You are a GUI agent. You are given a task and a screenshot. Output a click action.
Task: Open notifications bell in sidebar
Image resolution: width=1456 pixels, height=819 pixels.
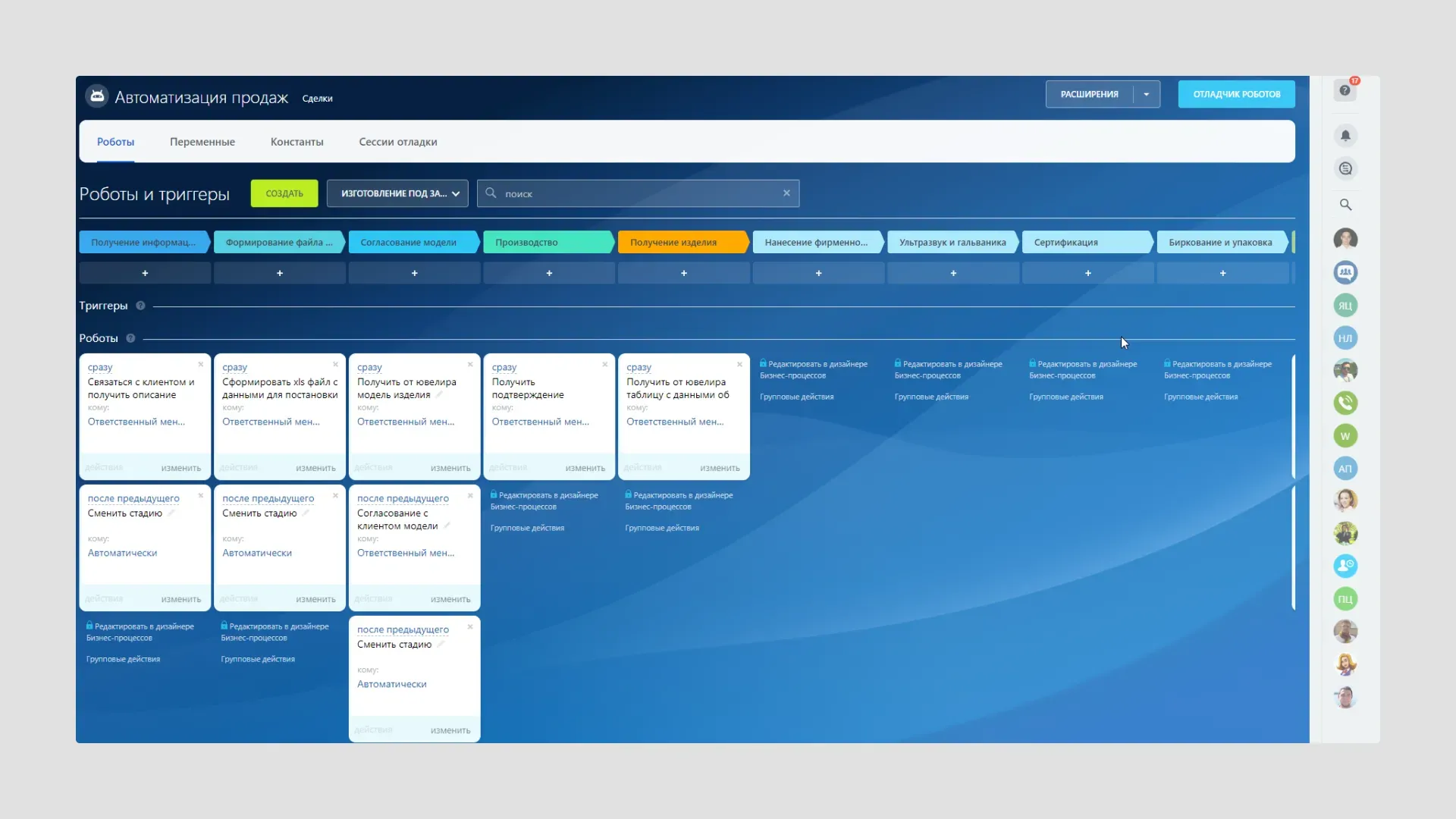pos(1345,136)
